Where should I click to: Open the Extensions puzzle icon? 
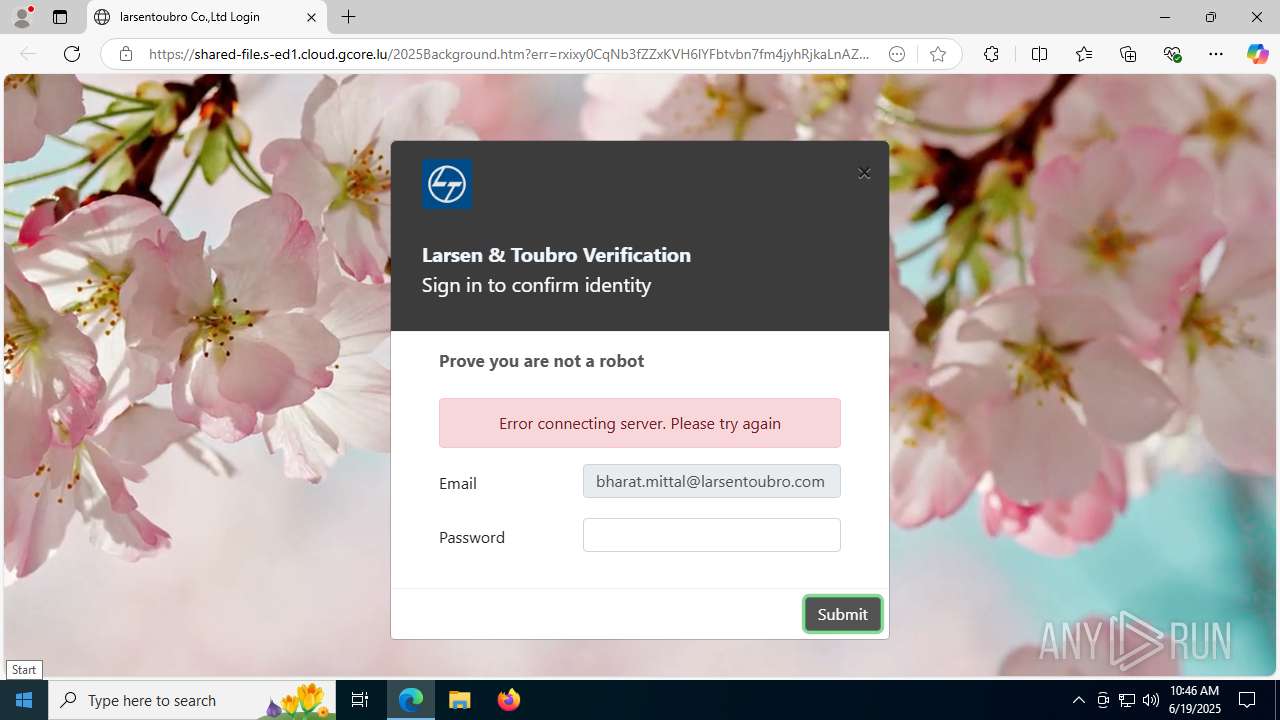(991, 54)
